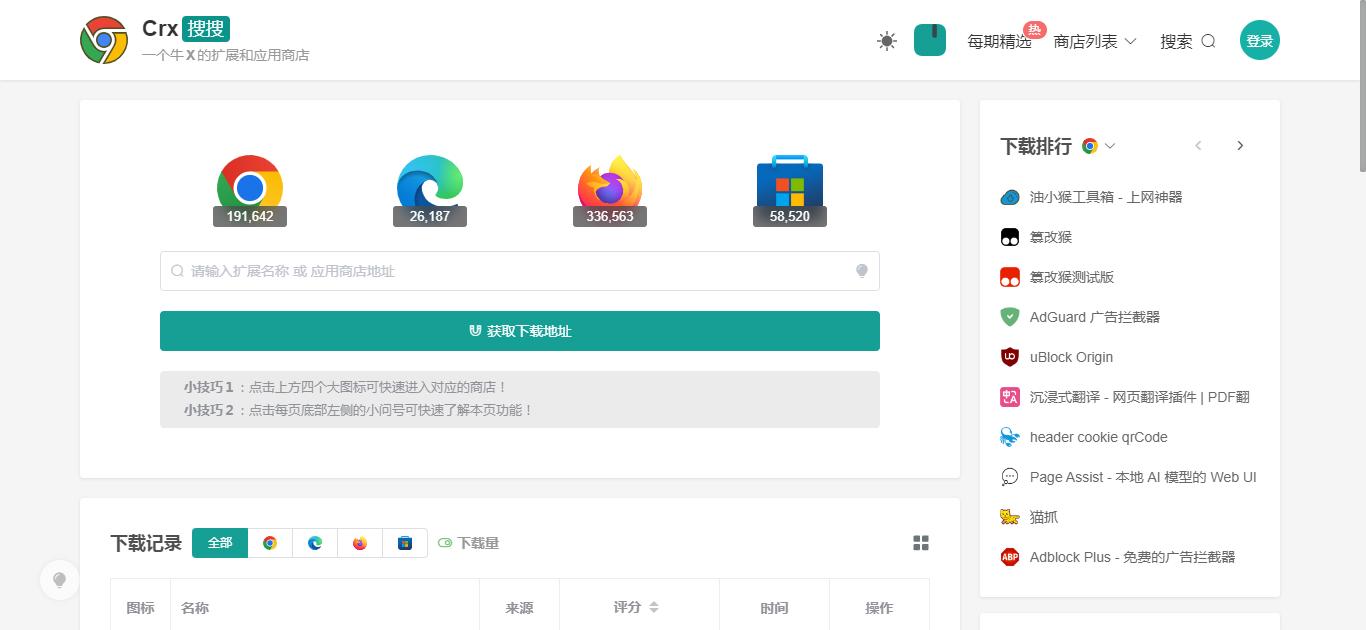1366x630 pixels.
Task: Select the Firefox filter tab in 下载记录
Action: coord(360,543)
